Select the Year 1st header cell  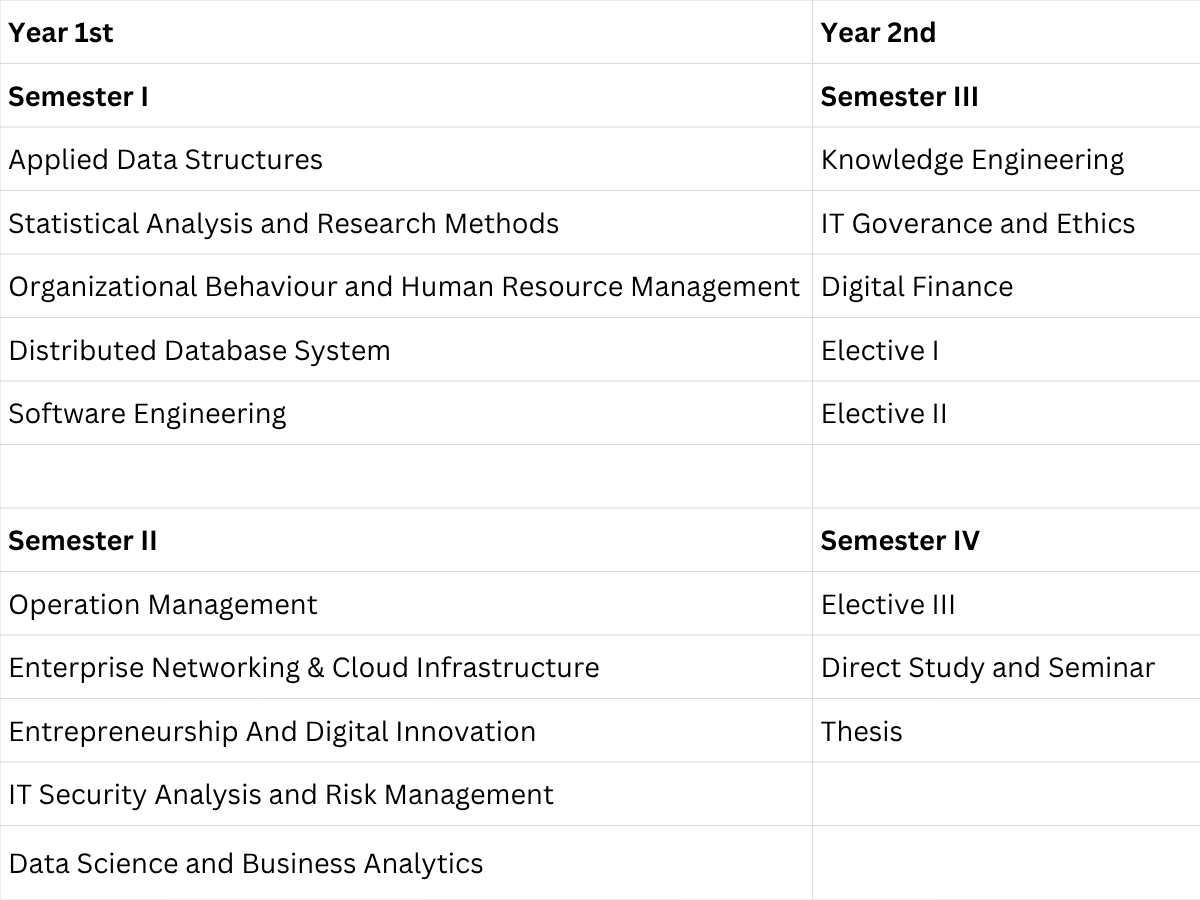click(406, 32)
